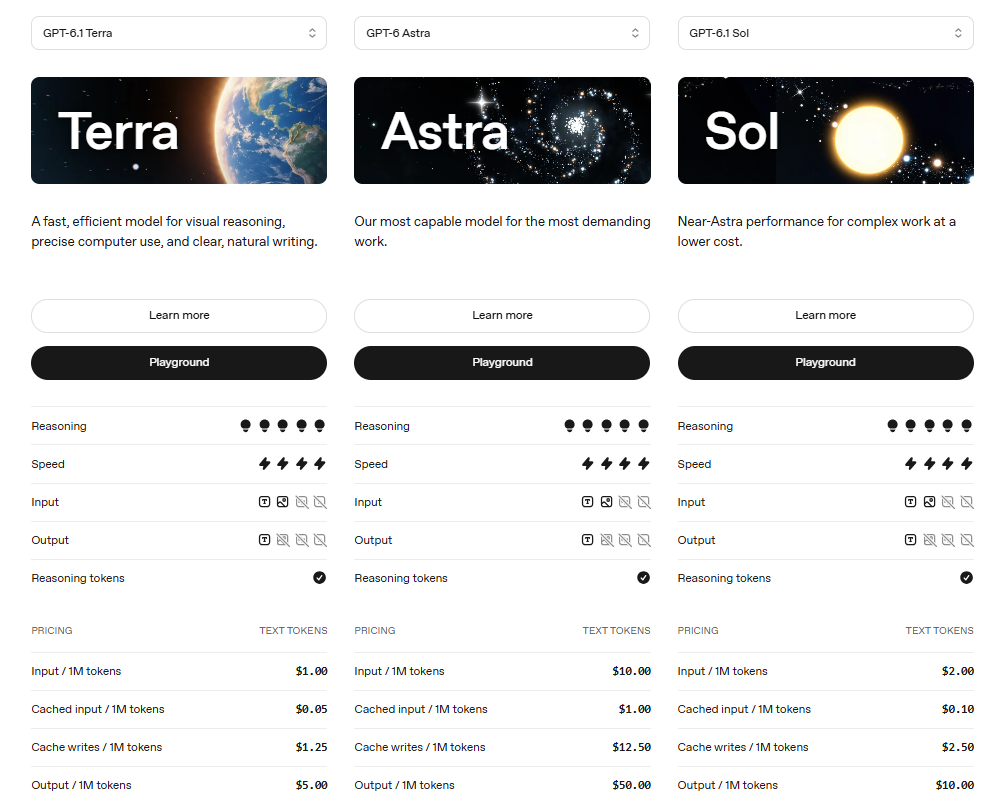Click the first speed bolt in Sol's row
Image resolution: width=999 pixels, height=812 pixels.
point(910,463)
